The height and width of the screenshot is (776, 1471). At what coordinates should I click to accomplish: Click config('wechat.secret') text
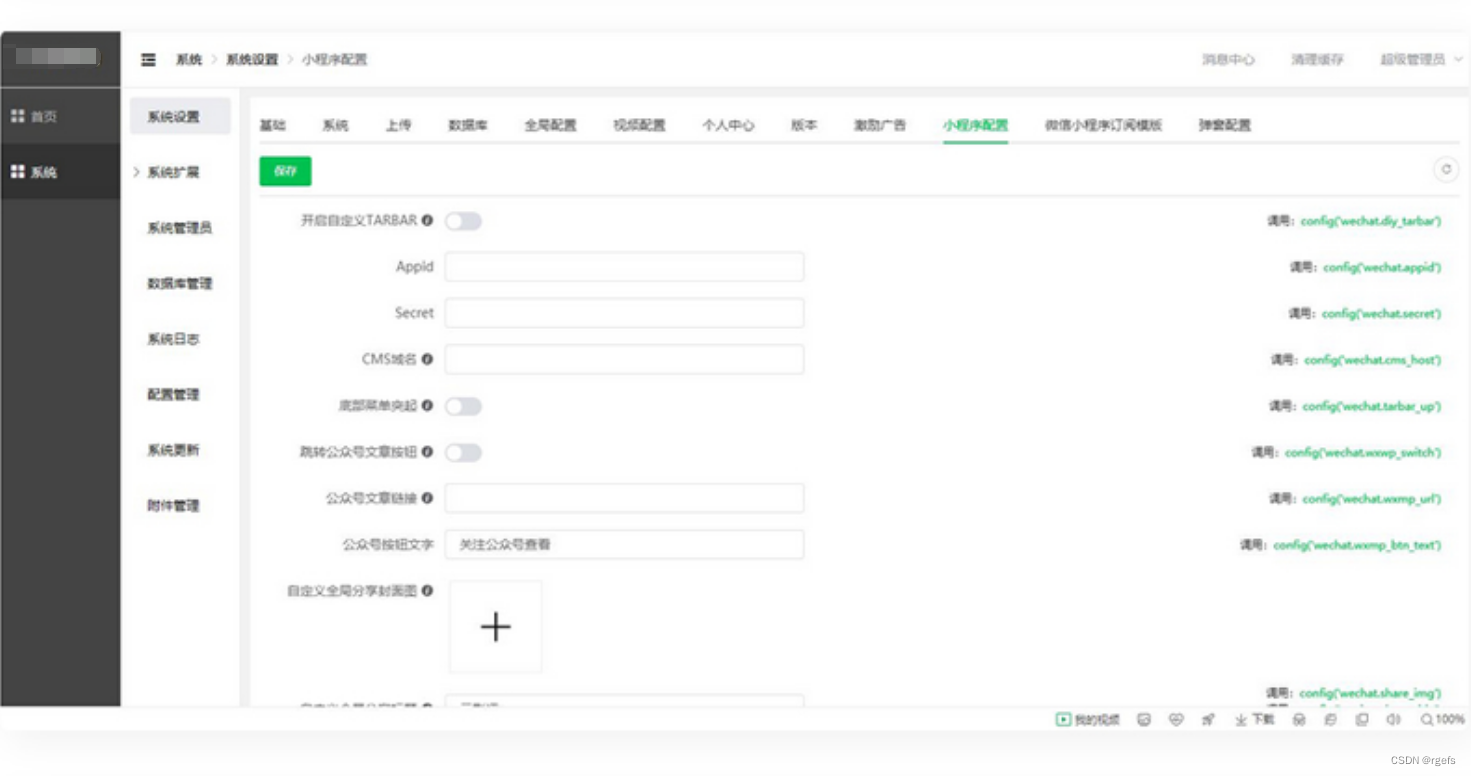click(1382, 313)
